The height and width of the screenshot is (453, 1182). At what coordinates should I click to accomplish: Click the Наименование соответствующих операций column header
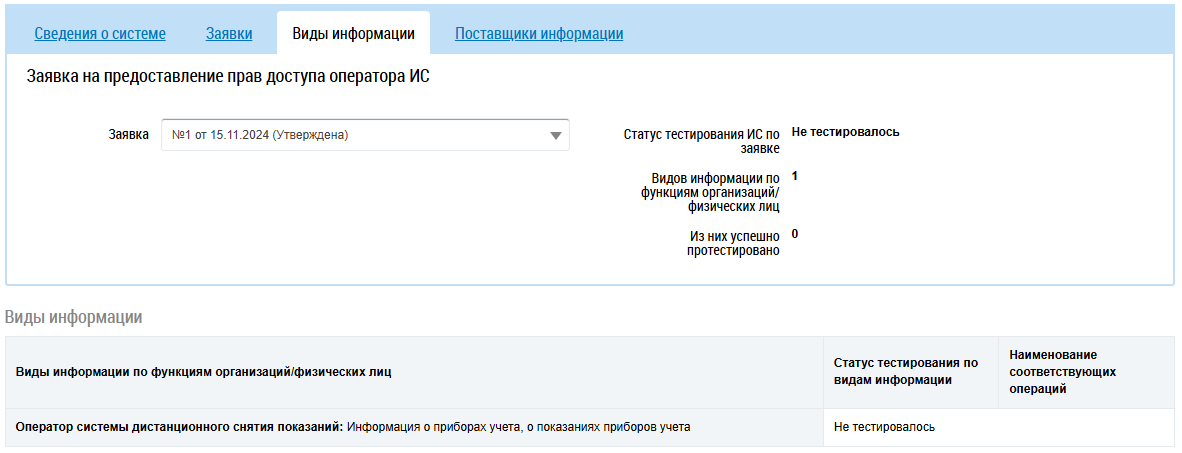[x=1062, y=372]
